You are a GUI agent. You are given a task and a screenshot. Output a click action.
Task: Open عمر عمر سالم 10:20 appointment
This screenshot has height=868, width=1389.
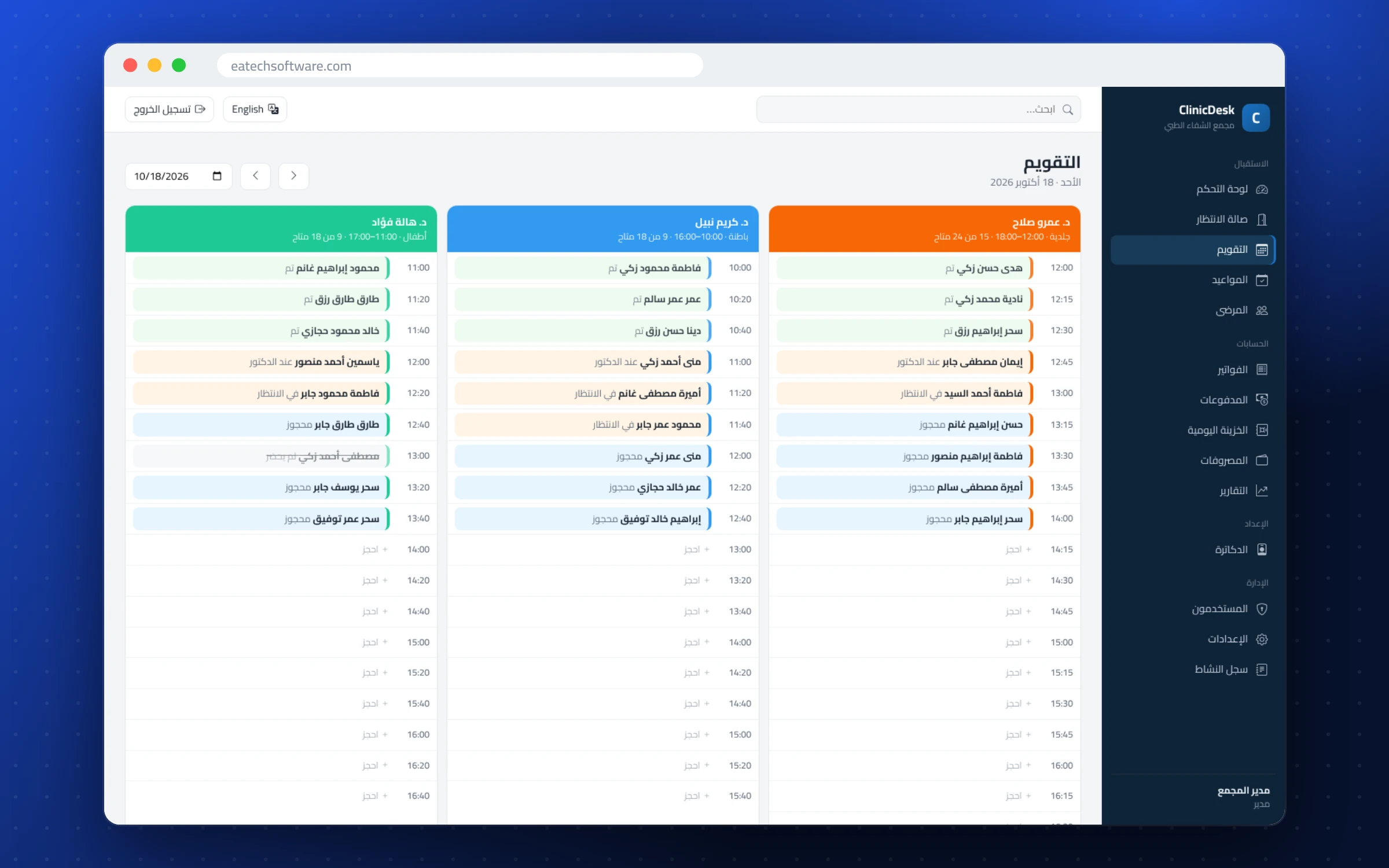tap(583, 299)
